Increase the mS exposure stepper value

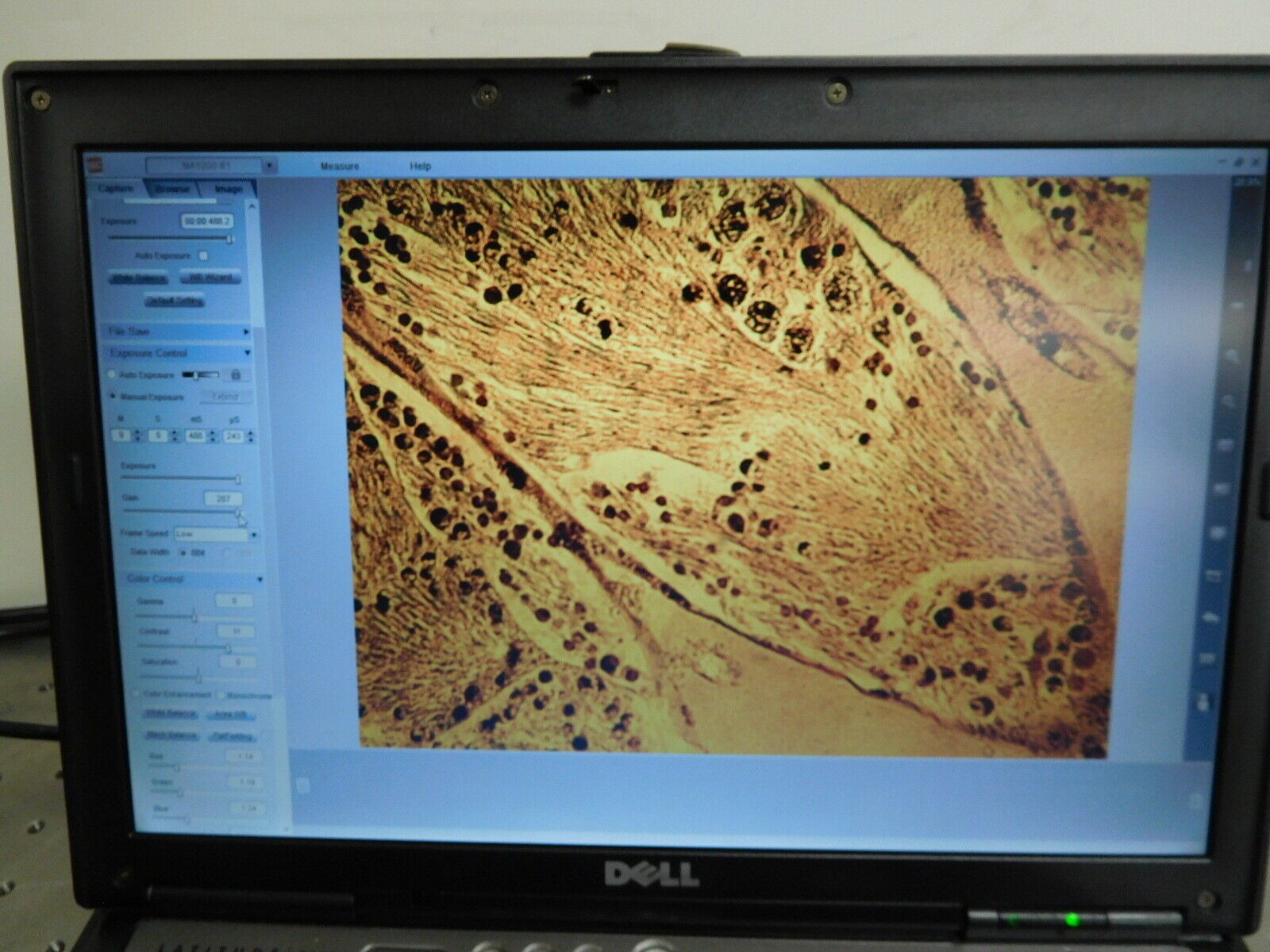coord(213,432)
